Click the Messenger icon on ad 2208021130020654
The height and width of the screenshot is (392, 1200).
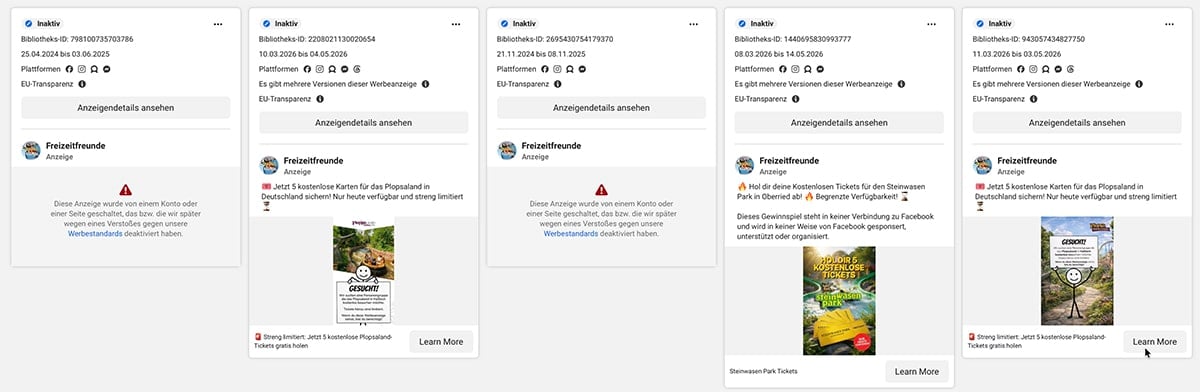coord(344,69)
